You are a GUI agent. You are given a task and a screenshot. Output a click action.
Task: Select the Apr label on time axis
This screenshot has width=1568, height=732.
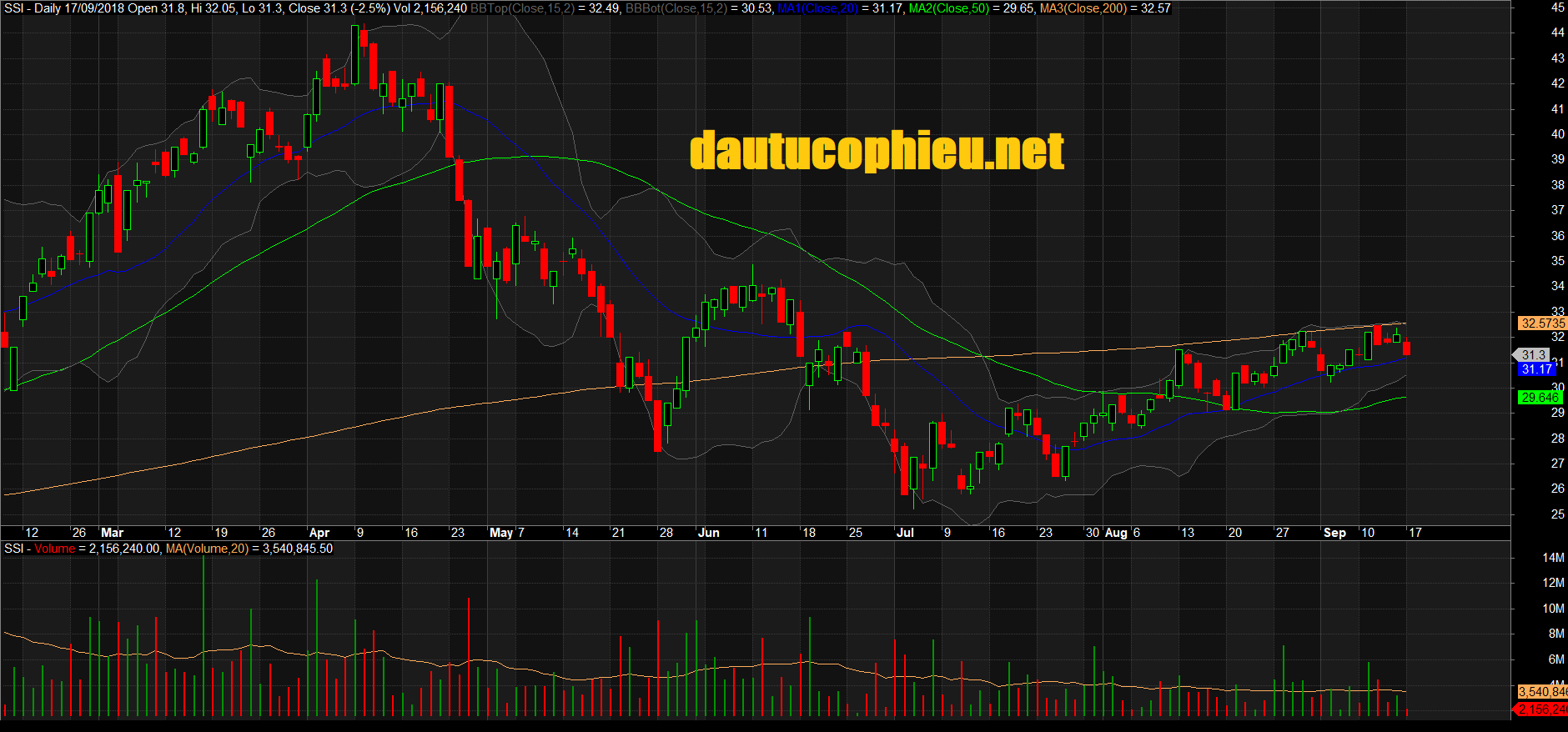tap(319, 533)
